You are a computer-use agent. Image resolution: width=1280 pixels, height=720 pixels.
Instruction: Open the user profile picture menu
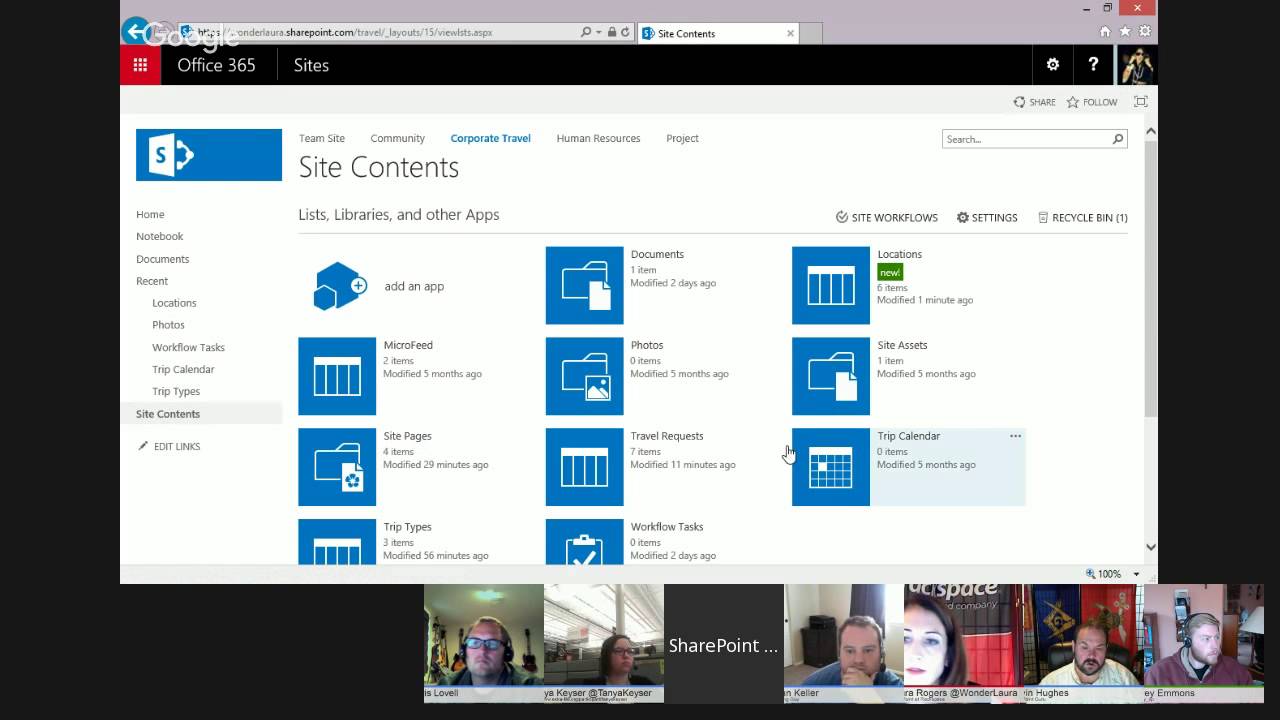(1136, 65)
